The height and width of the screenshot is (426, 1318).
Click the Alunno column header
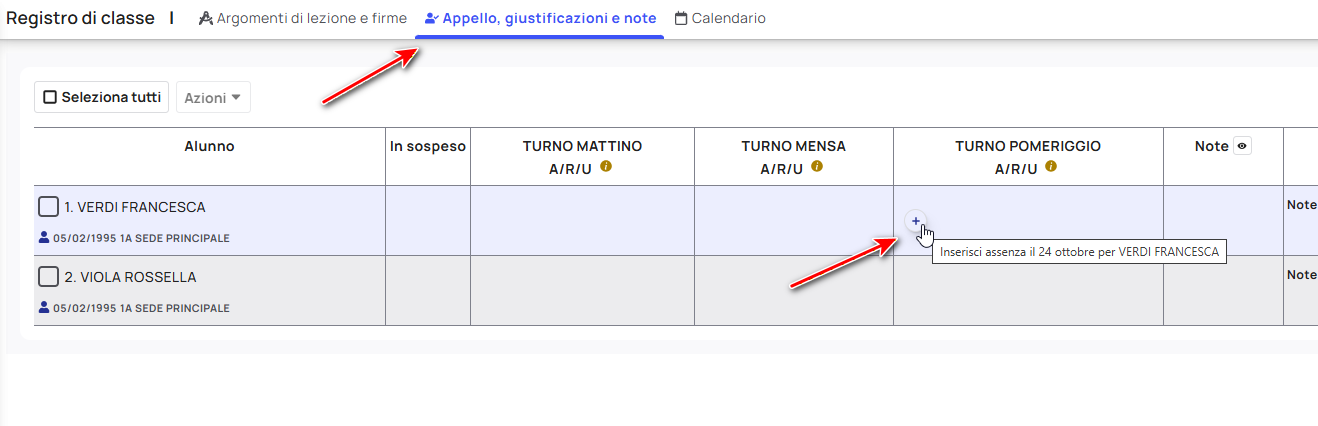click(209, 146)
